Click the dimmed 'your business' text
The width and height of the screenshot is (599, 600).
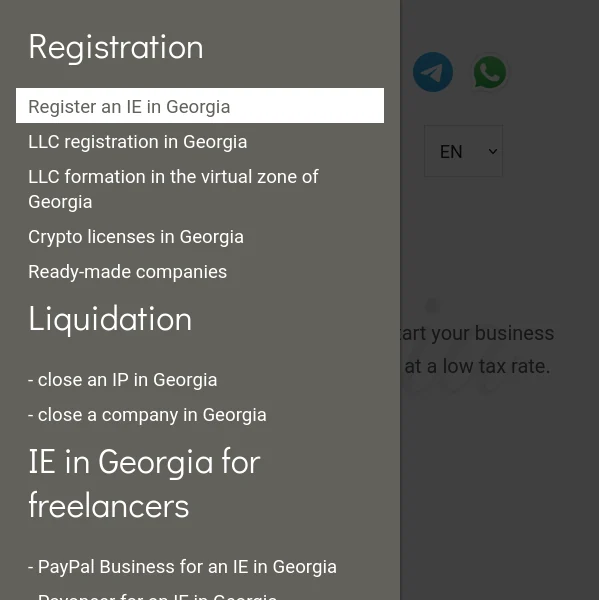click(x=493, y=334)
